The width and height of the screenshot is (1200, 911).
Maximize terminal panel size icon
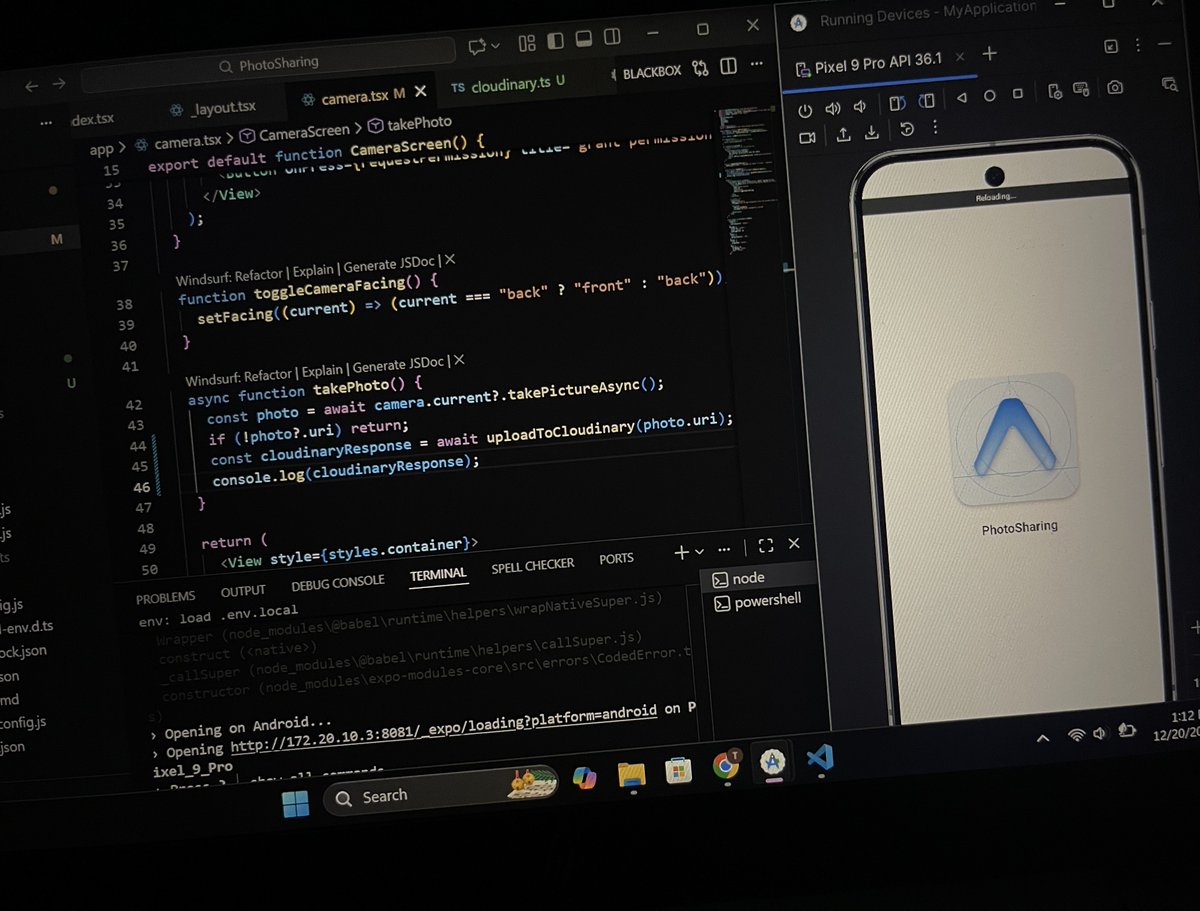[x=766, y=546]
